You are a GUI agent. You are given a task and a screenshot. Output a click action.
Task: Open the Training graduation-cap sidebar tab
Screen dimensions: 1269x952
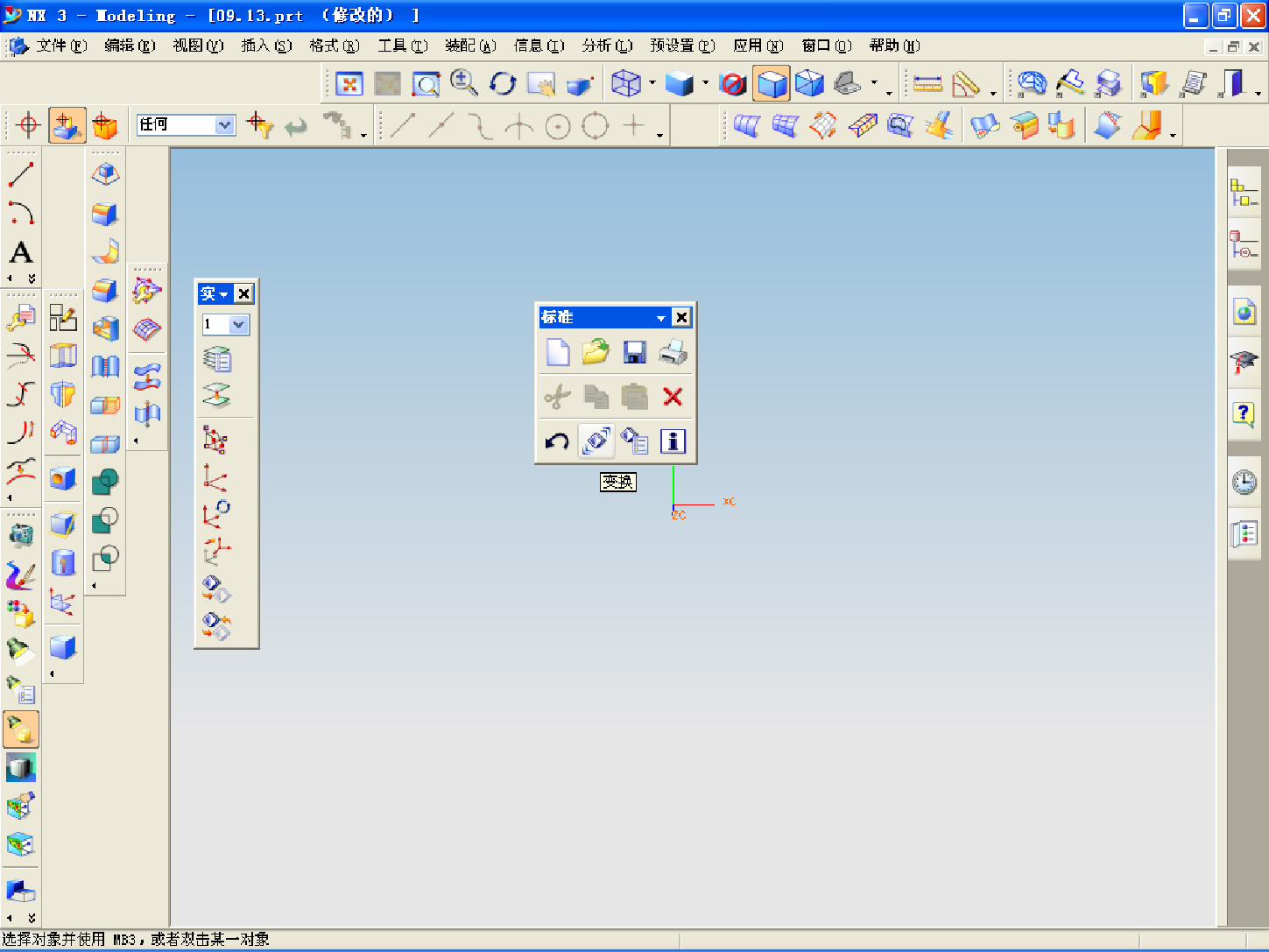[1244, 363]
